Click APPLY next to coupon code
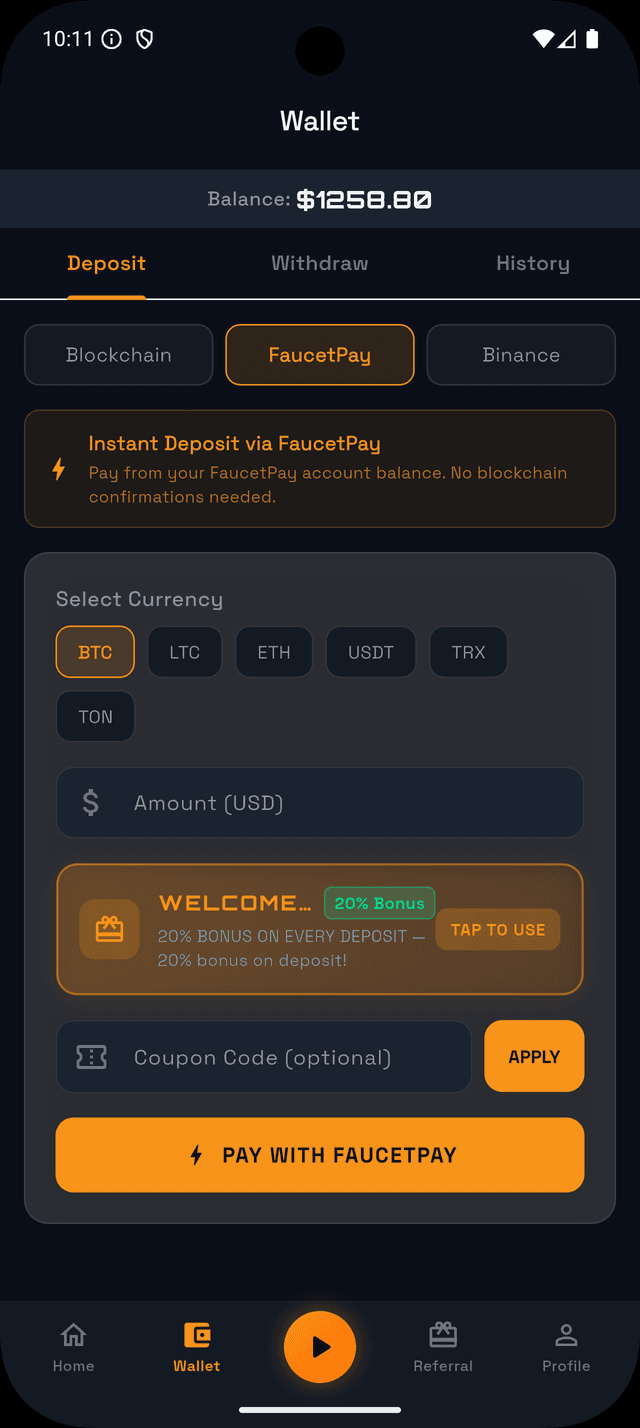Image resolution: width=640 pixels, height=1428 pixels. 534,1056
